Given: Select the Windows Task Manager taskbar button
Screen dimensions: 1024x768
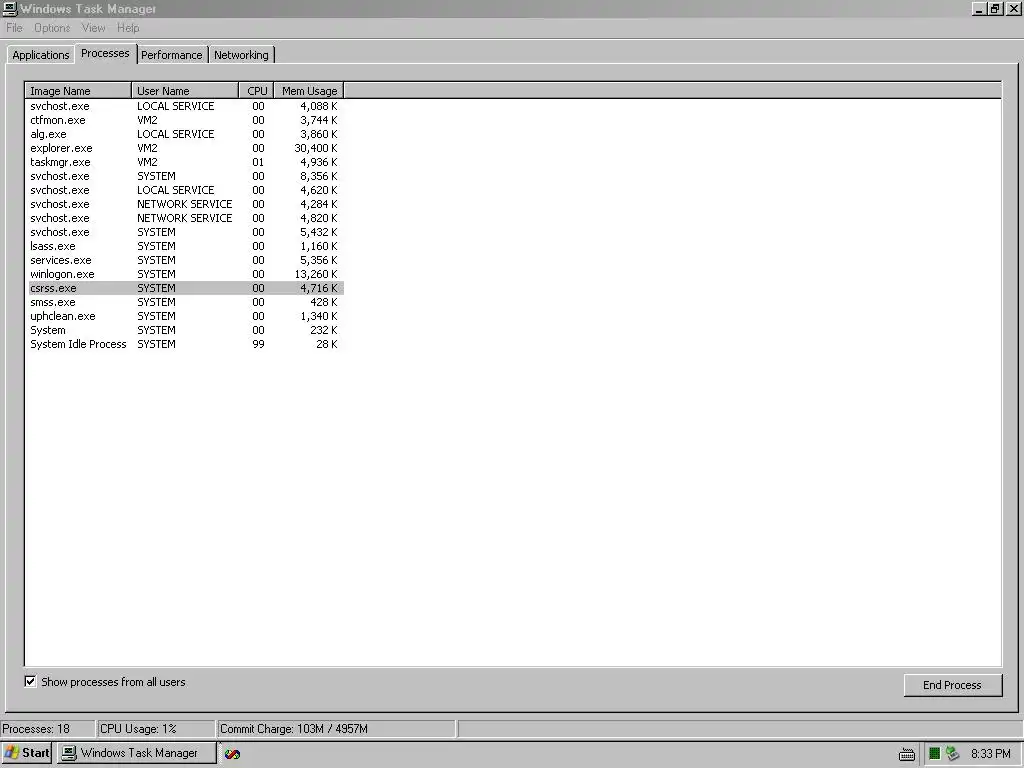Looking at the screenshot, I should pyautogui.click(x=136, y=753).
